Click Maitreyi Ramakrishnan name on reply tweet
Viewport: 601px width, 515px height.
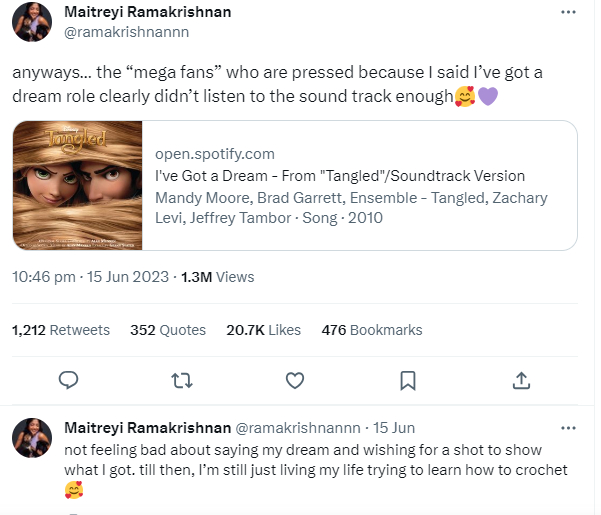[147, 428]
